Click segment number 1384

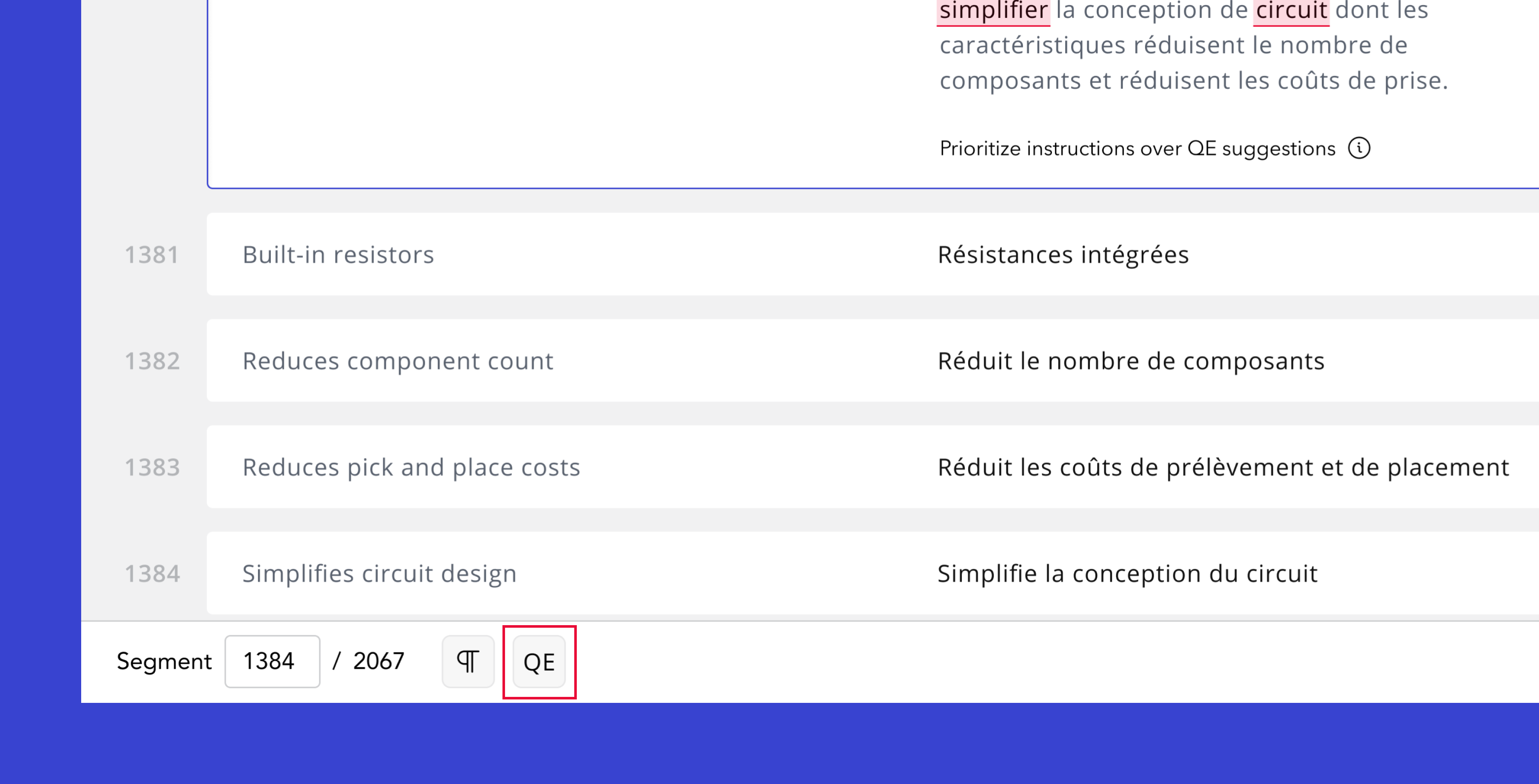(x=152, y=574)
